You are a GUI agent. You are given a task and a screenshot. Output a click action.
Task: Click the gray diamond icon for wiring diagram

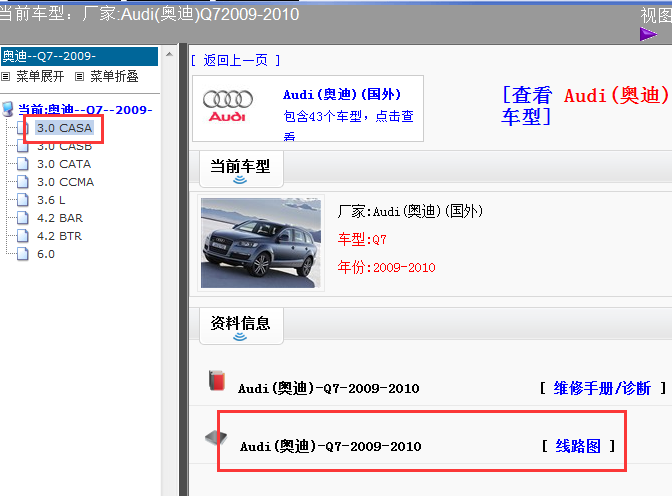coord(216,438)
